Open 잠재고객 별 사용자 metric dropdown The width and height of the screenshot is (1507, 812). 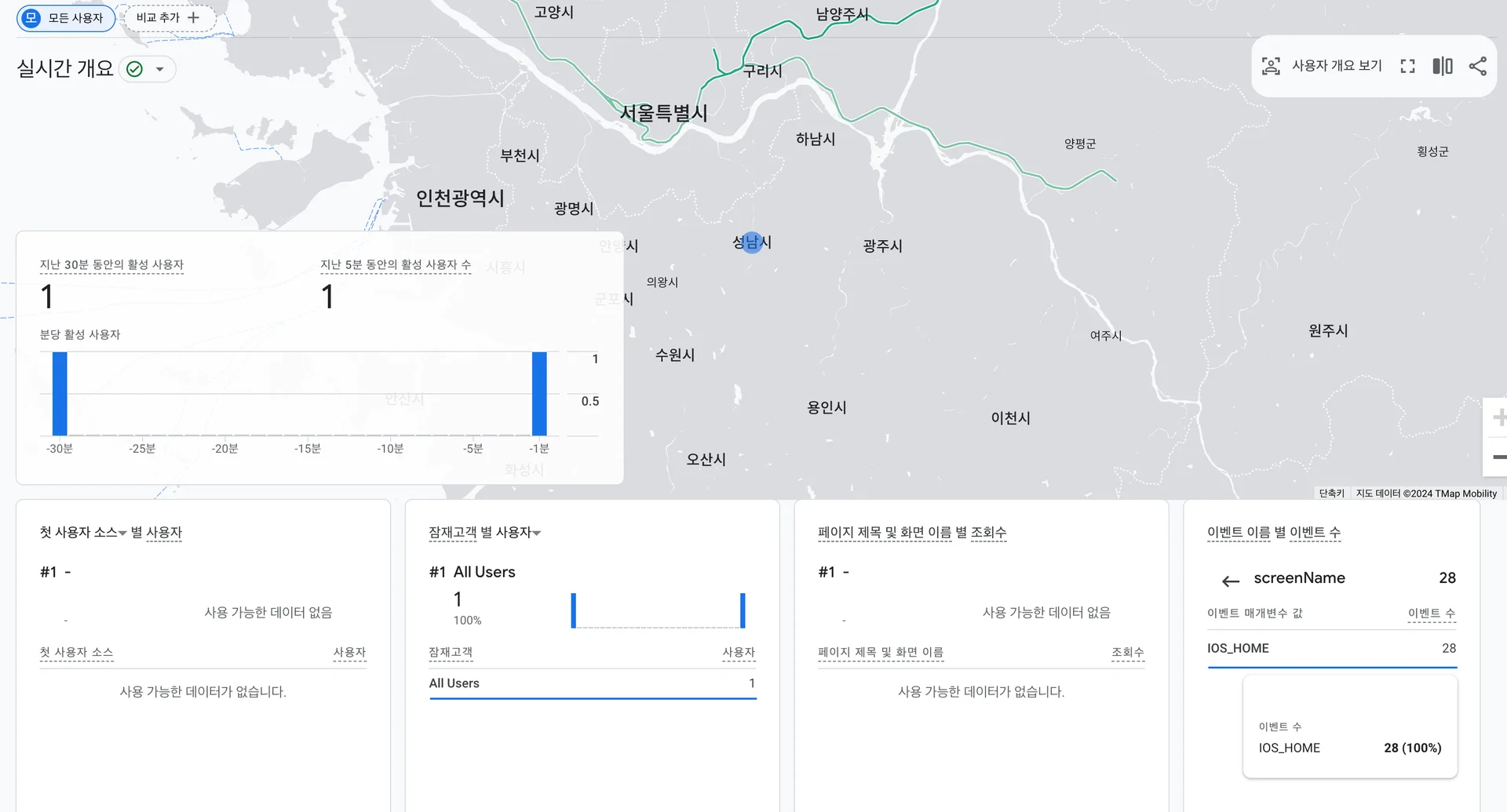click(x=537, y=533)
